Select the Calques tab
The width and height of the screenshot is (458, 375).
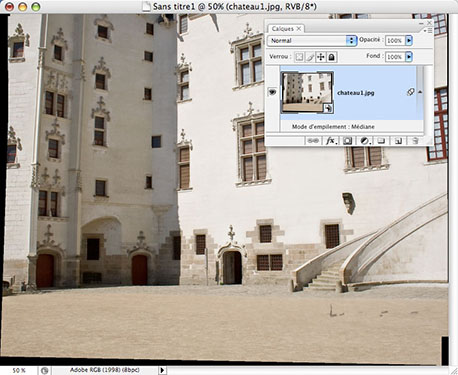pyautogui.click(x=286, y=29)
